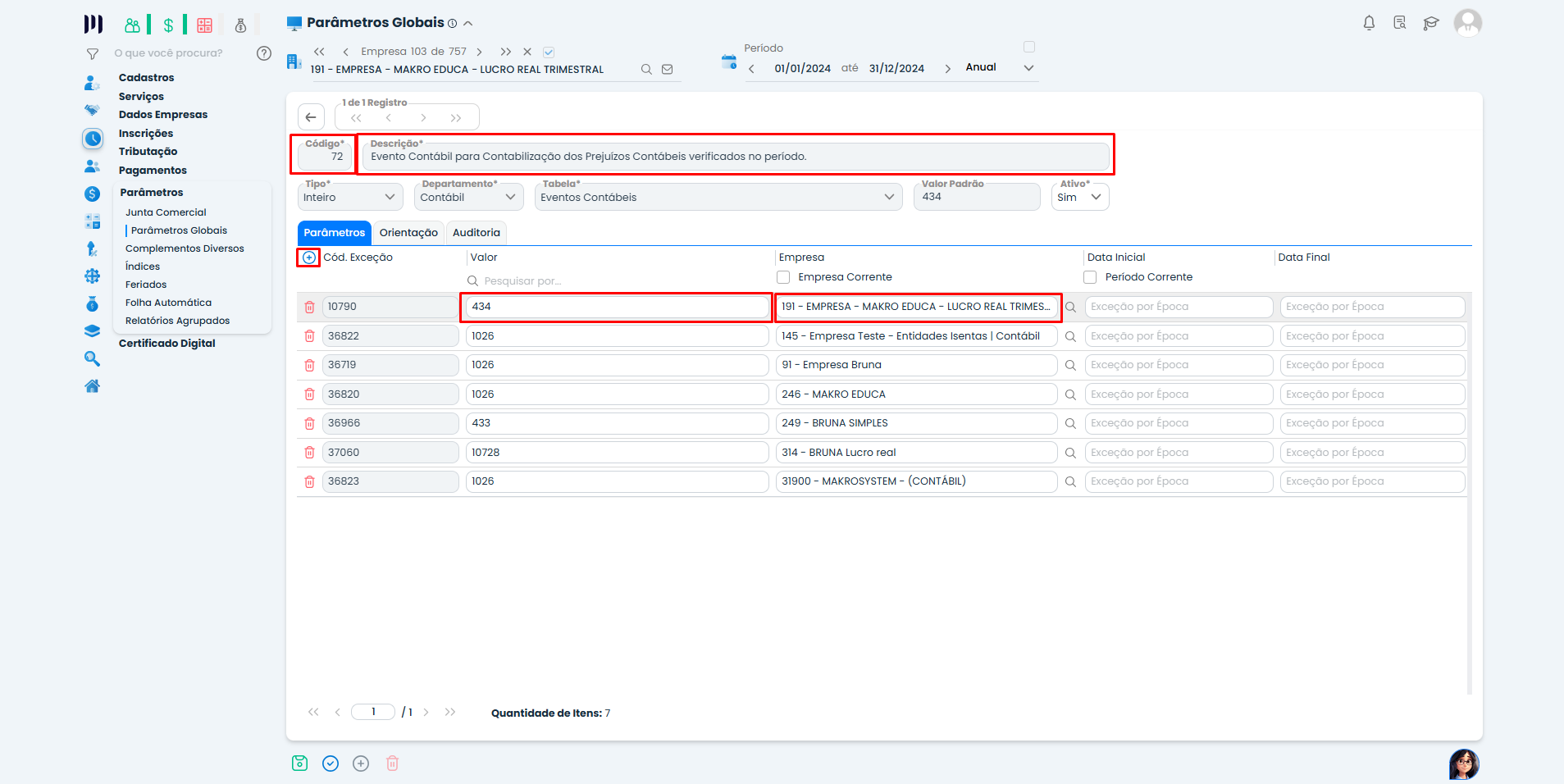Check the Período Corrente checkbox

point(1090,277)
